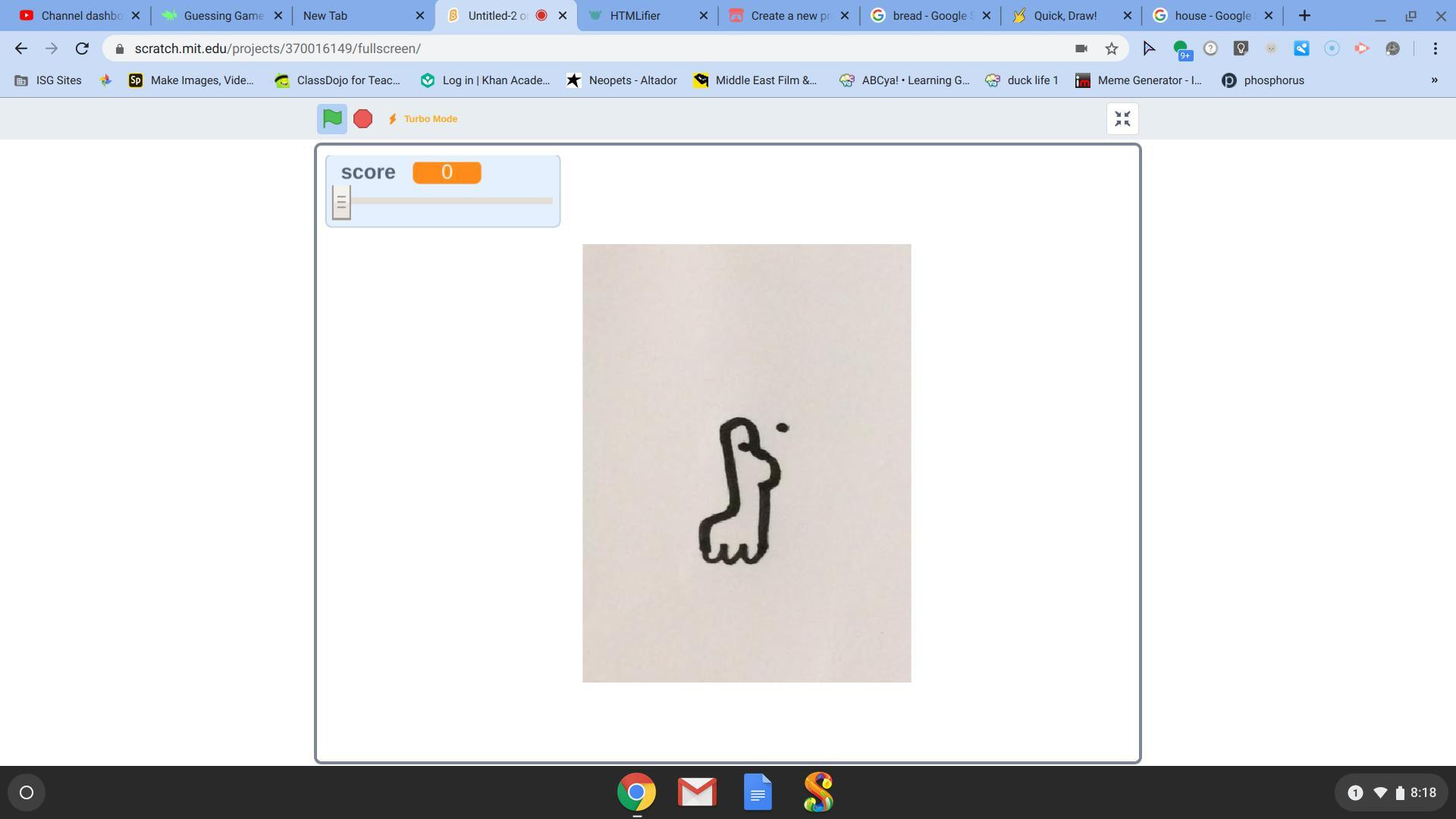Screen dimensions: 1456x819
Task: Switch to the HTMLifier tab
Action: (x=648, y=15)
